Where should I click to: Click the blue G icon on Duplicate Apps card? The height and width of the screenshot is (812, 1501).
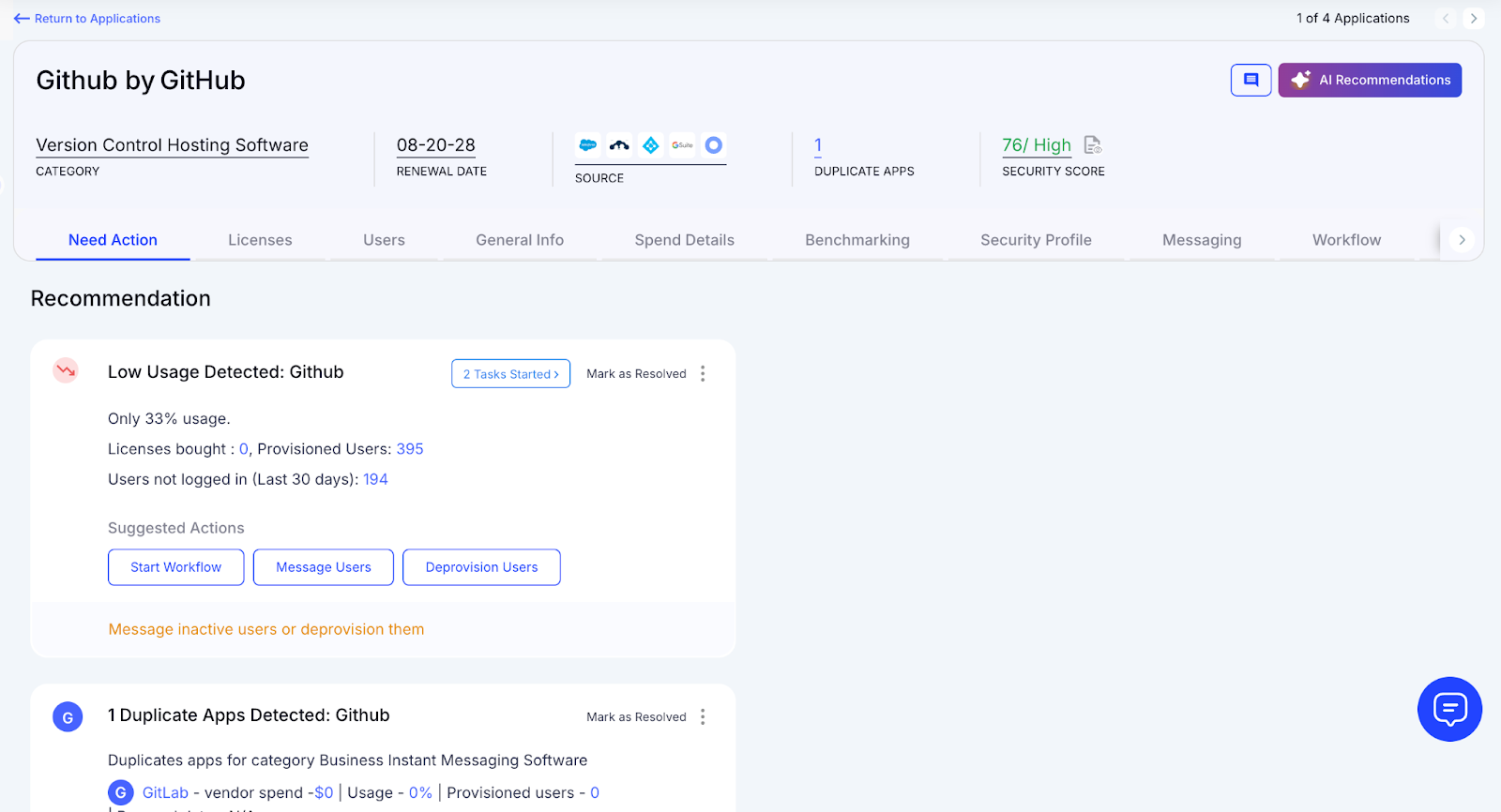pyautogui.click(x=68, y=717)
